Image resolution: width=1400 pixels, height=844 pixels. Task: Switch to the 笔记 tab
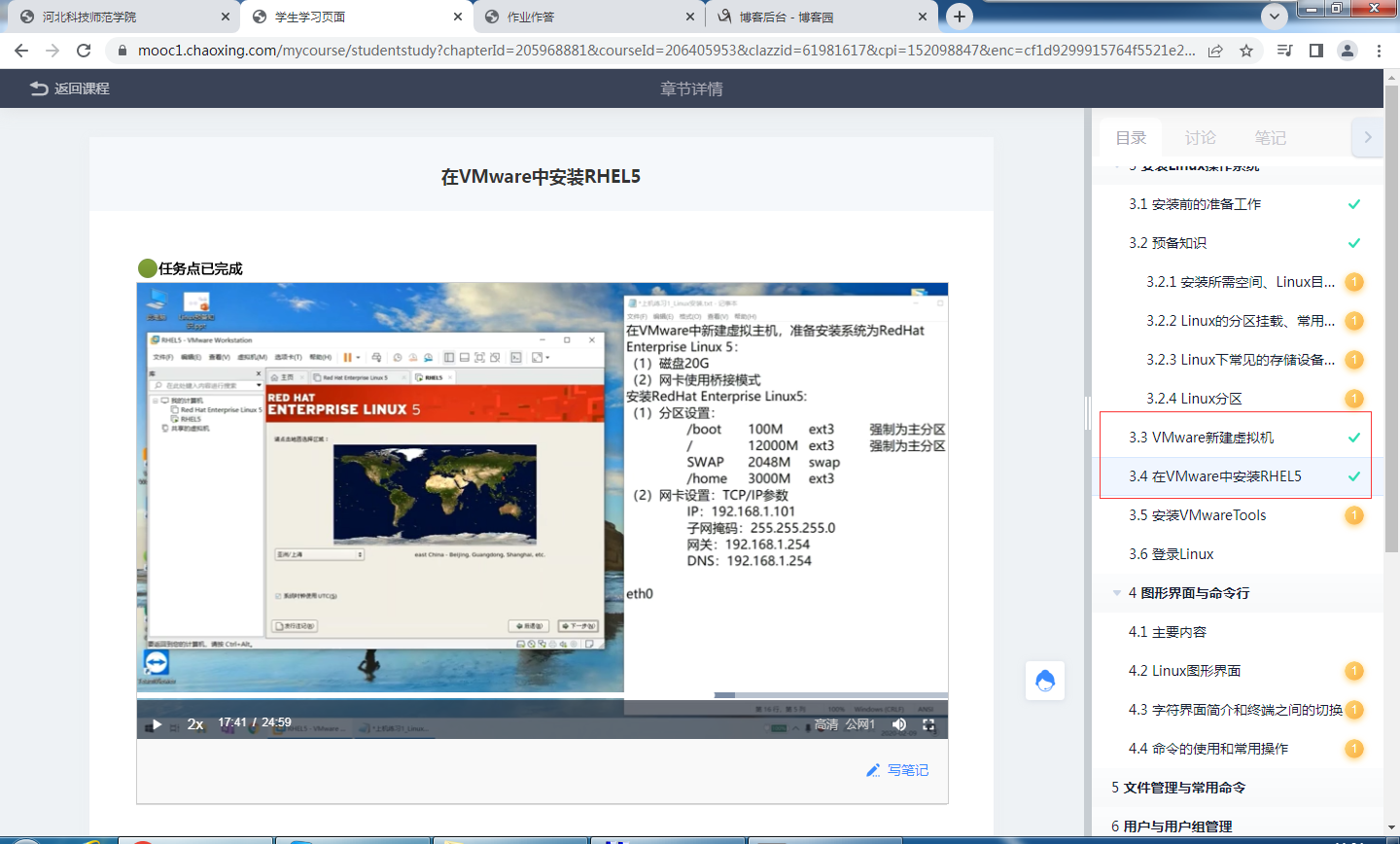1271,138
